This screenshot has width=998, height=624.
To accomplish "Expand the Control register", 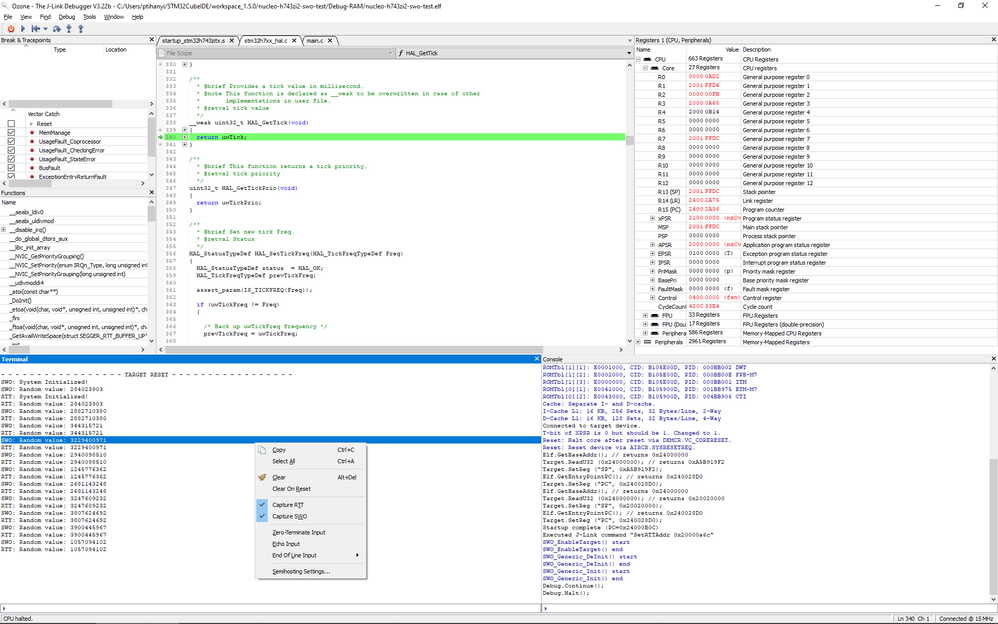I will [652, 298].
